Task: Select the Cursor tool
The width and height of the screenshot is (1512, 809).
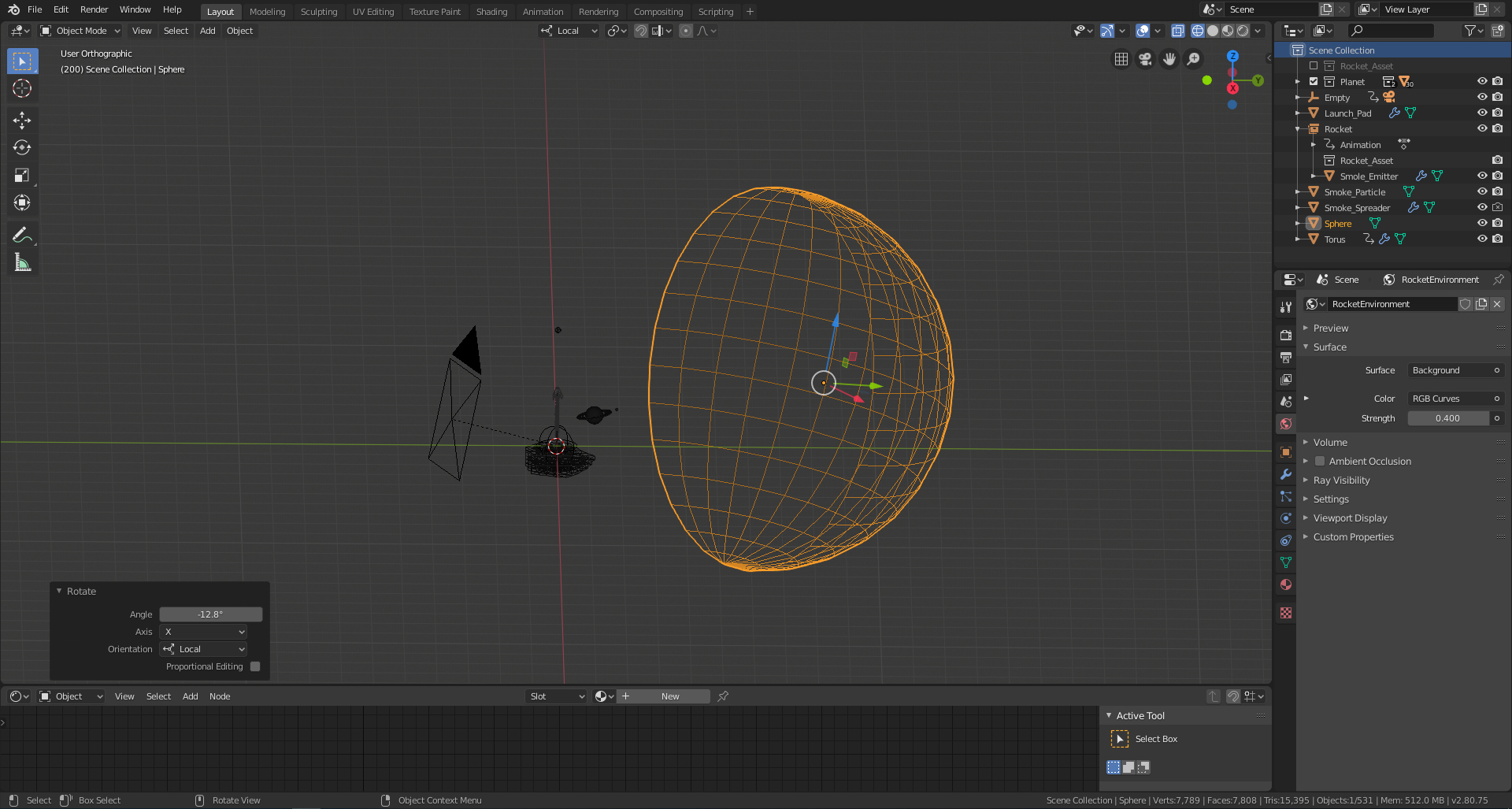Action: [22, 88]
